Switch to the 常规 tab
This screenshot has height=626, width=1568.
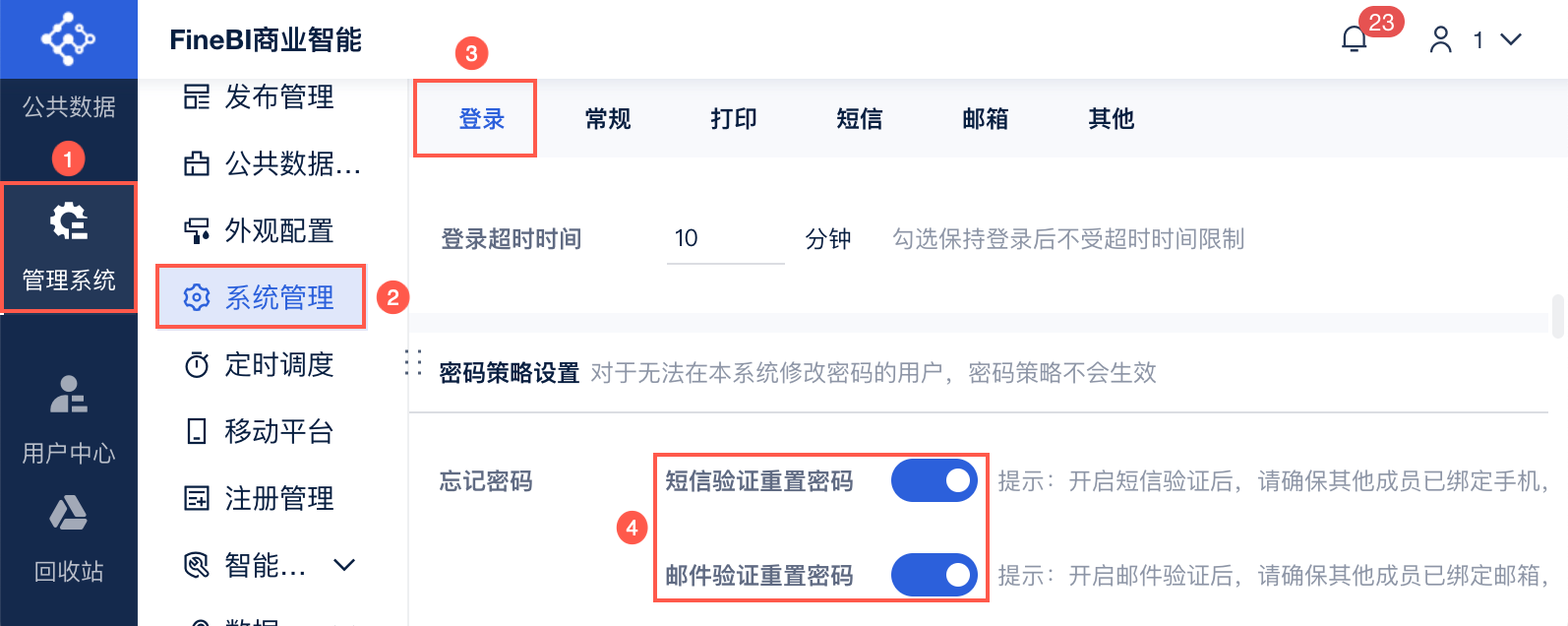click(608, 119)
